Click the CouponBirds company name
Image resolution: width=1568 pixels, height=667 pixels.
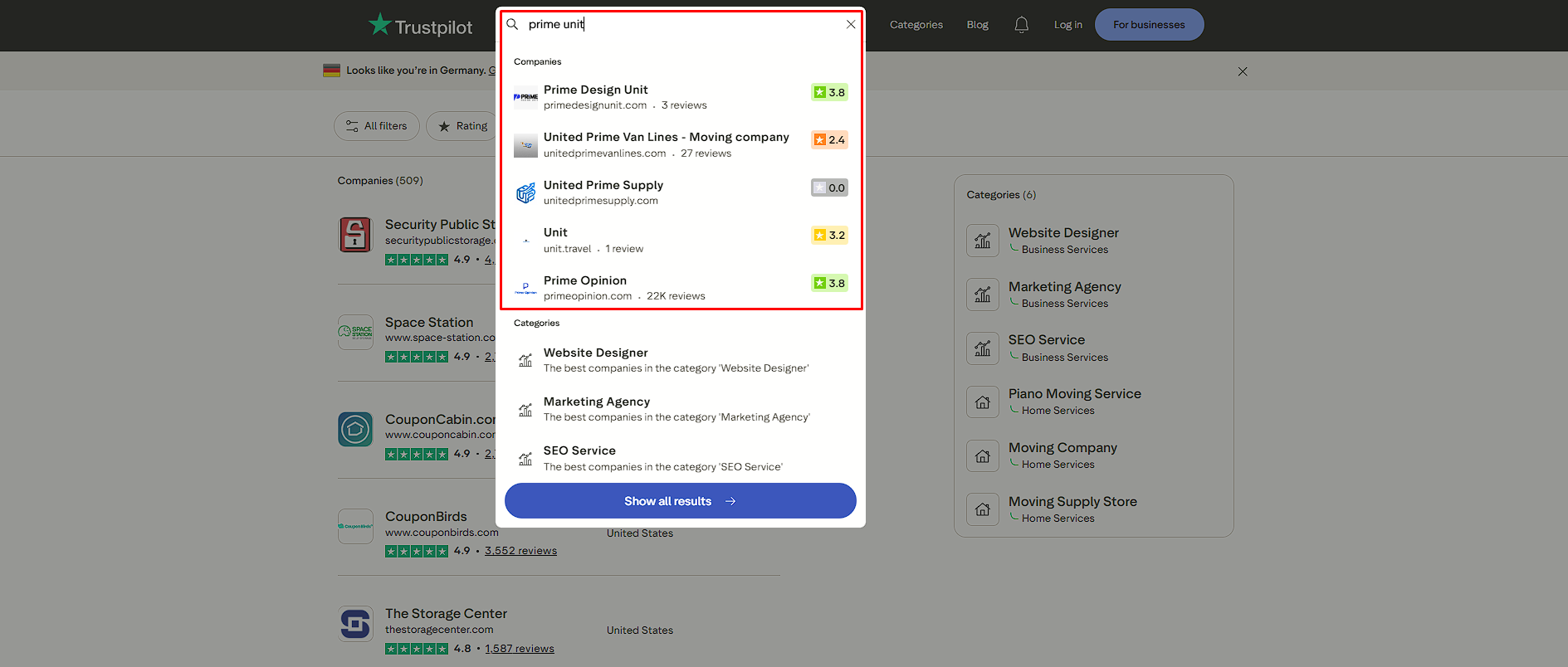[x=426, y=516]
